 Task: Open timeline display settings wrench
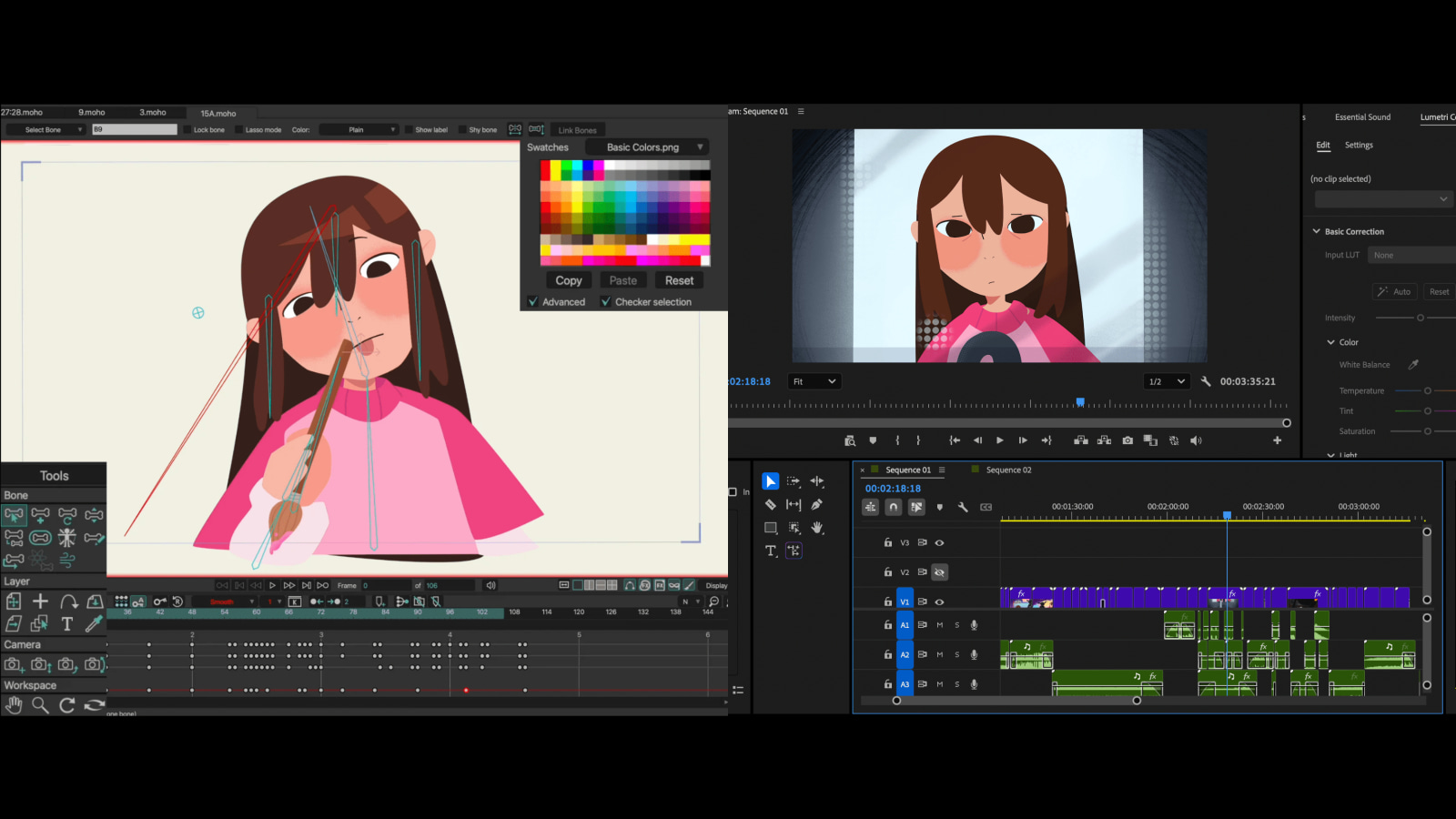(963, 507)
